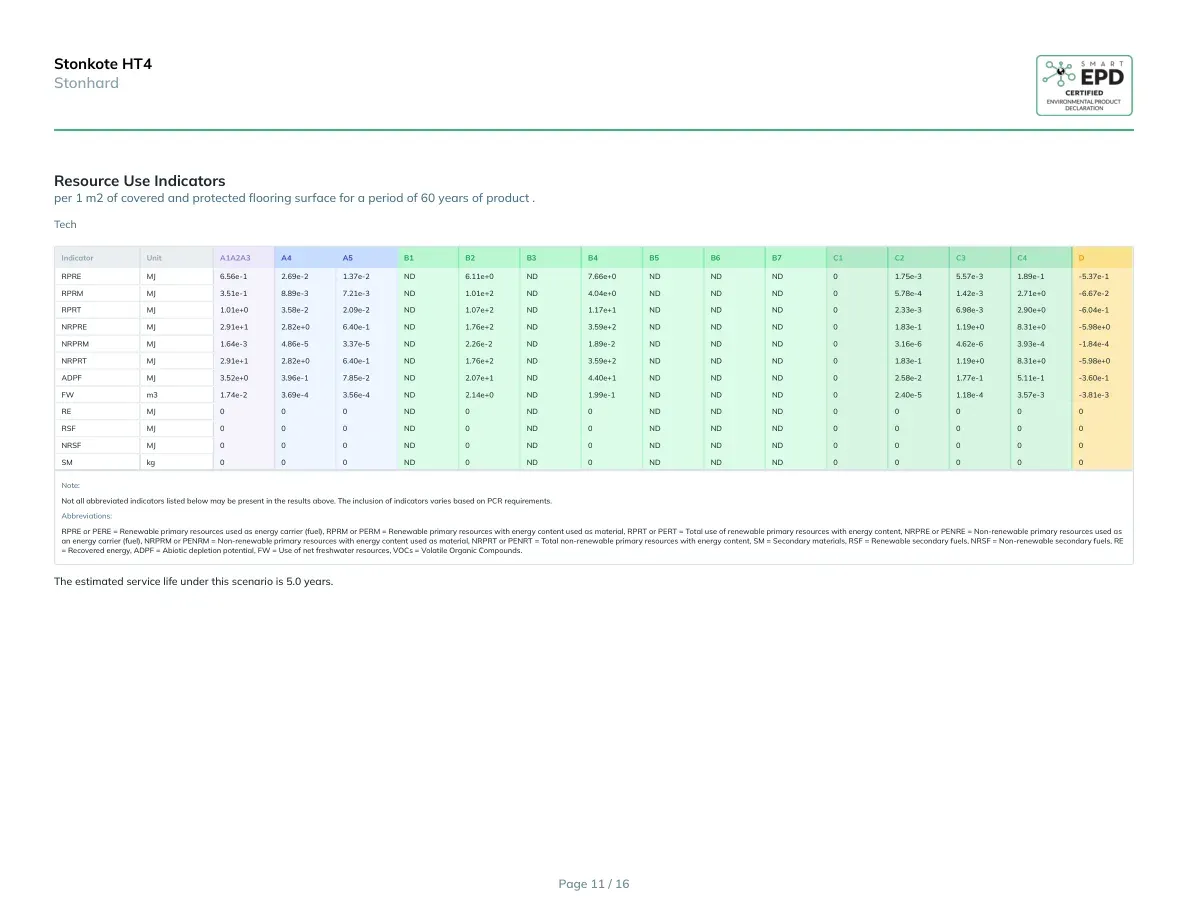Click the Unit column header
1188x918 pixels.
point(154,258)
